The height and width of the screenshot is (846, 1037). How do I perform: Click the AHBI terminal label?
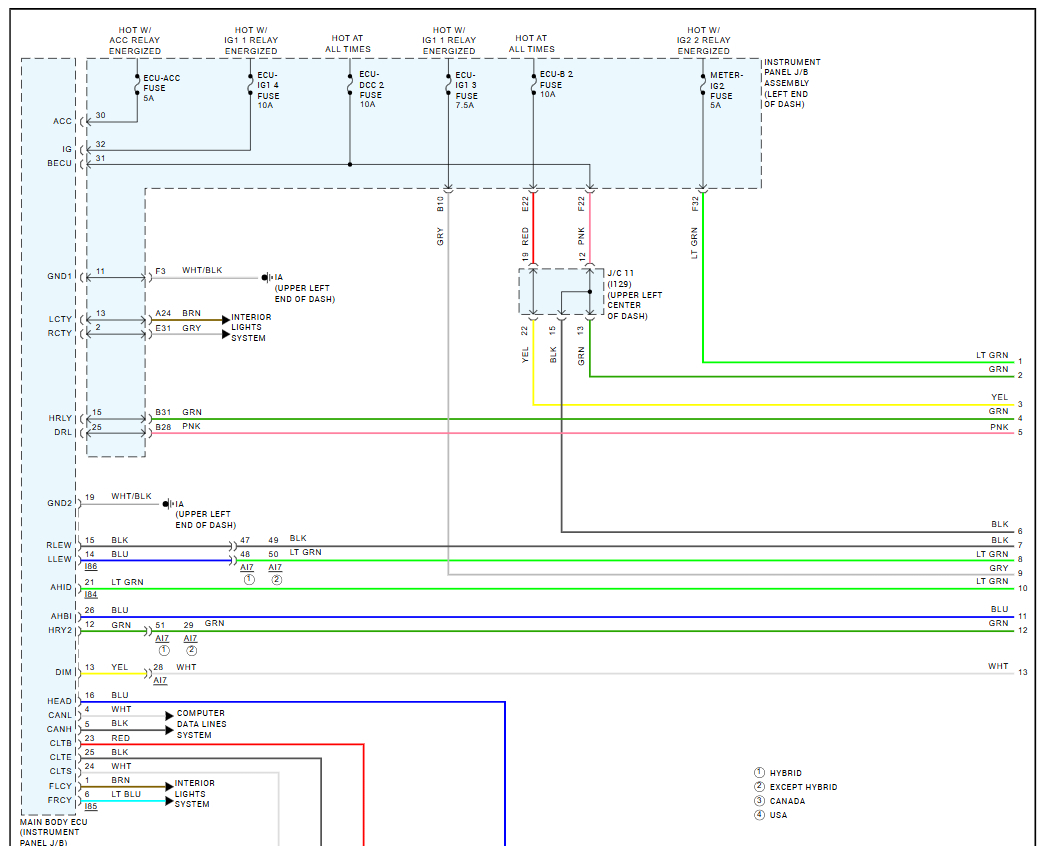click(x=62, y=616)
